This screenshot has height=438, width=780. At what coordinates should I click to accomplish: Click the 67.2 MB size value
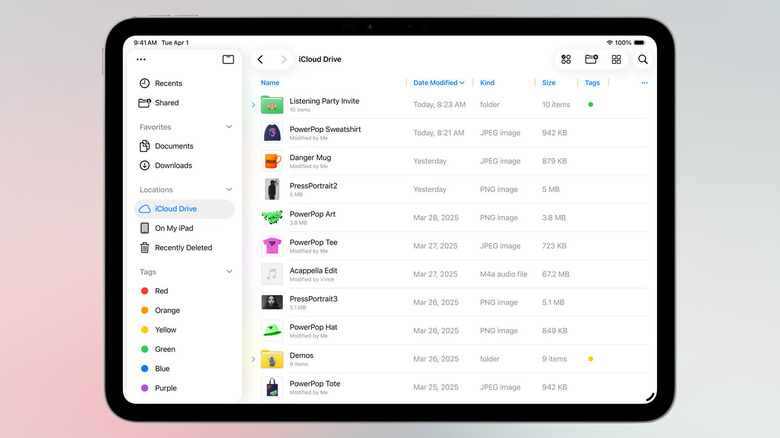[556, 274]
